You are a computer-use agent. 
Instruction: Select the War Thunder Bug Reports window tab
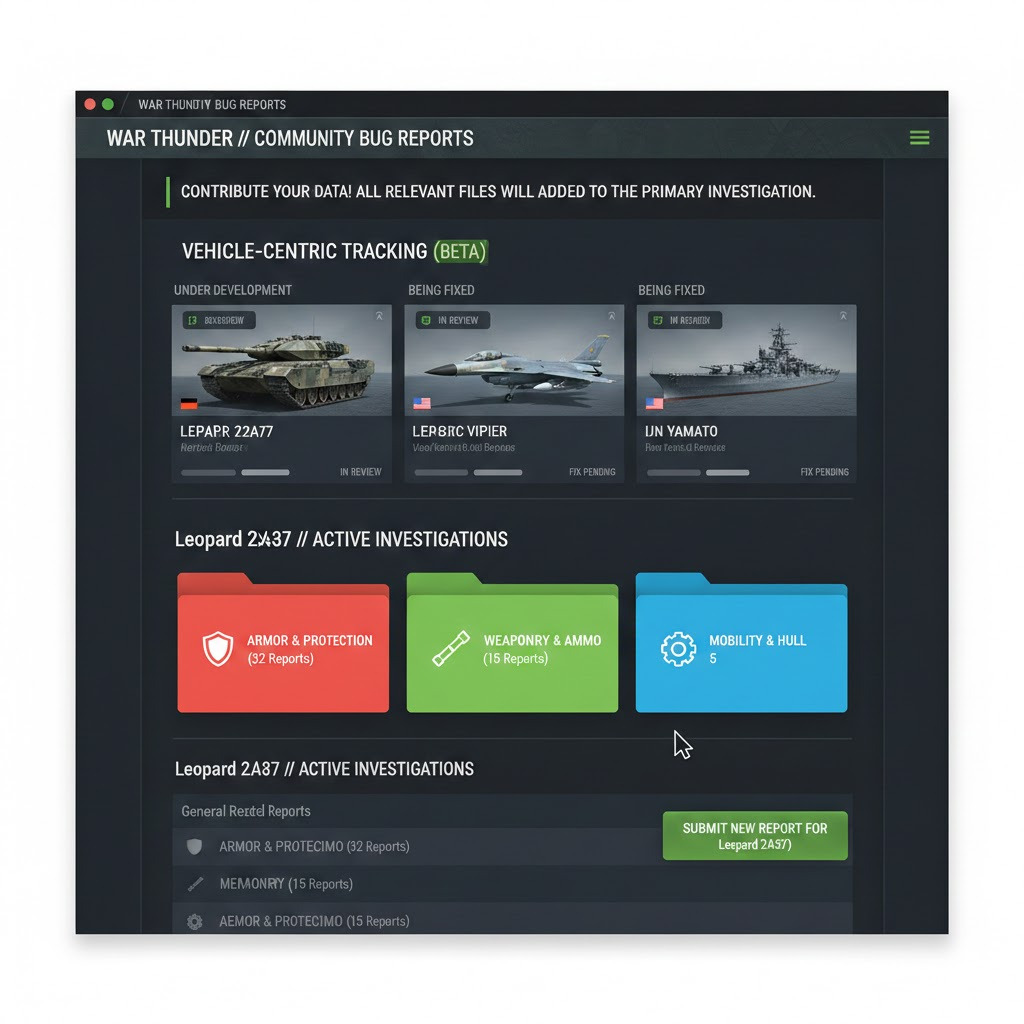pyautogui.click(x=211, y=104)
